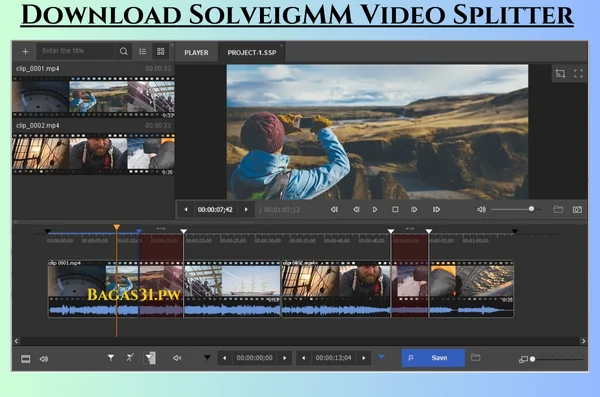Enter full screen preview mode

[x=578, y=74]
